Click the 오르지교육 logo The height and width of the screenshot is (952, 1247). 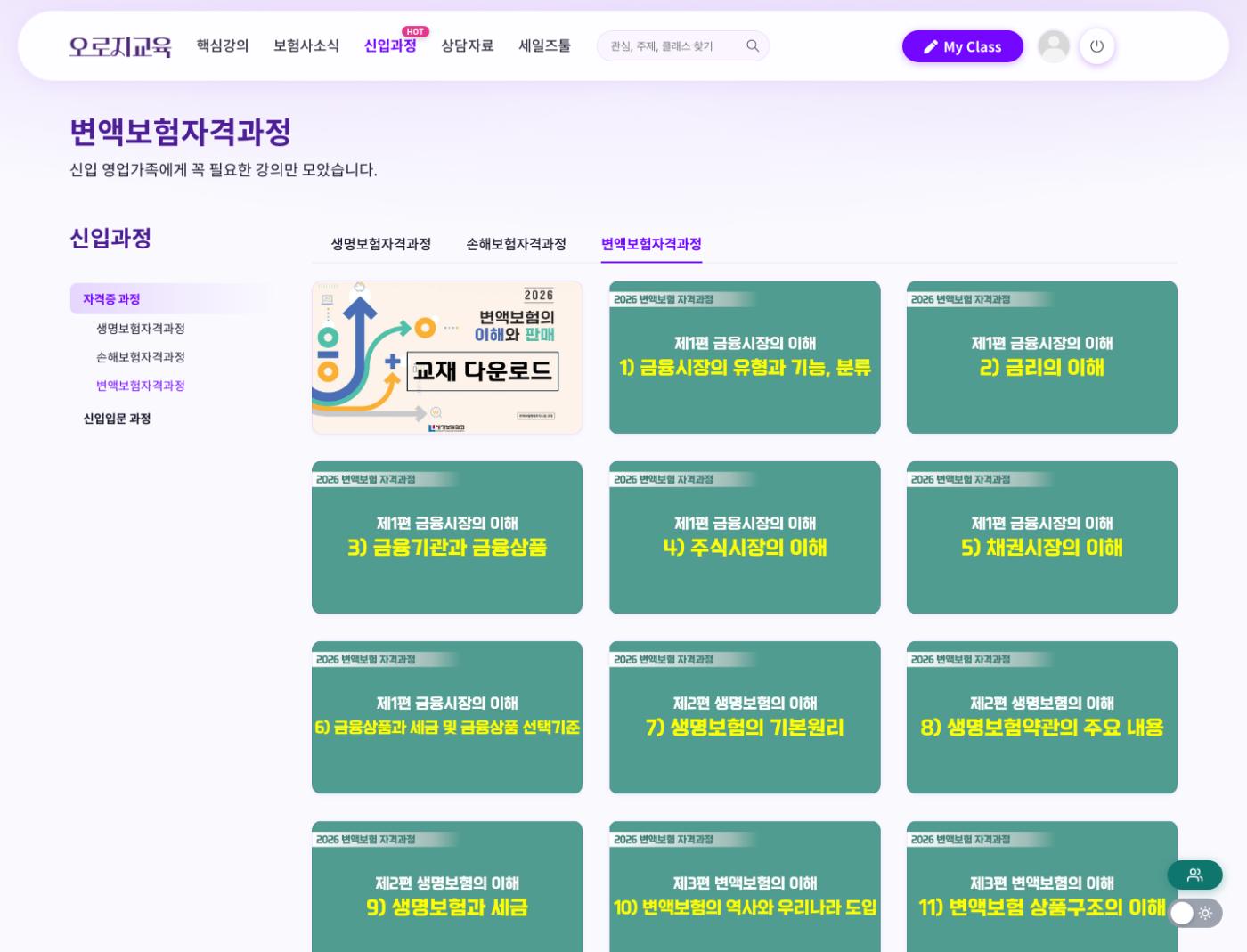[120, 46]
